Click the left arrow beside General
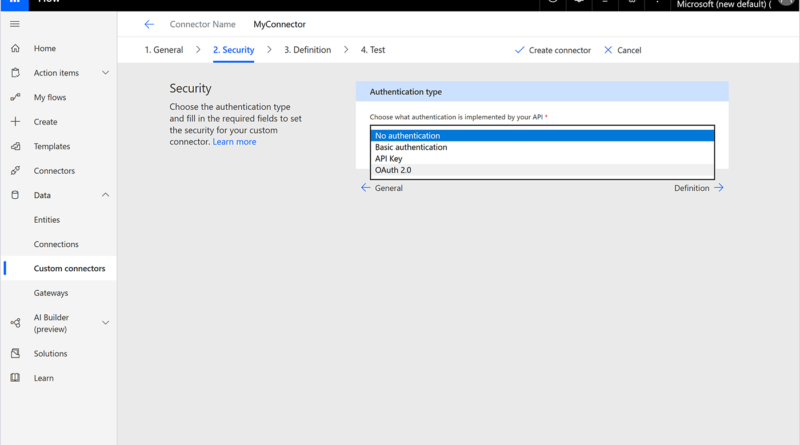This screenshot has height=445, width=800. point(365,188)
